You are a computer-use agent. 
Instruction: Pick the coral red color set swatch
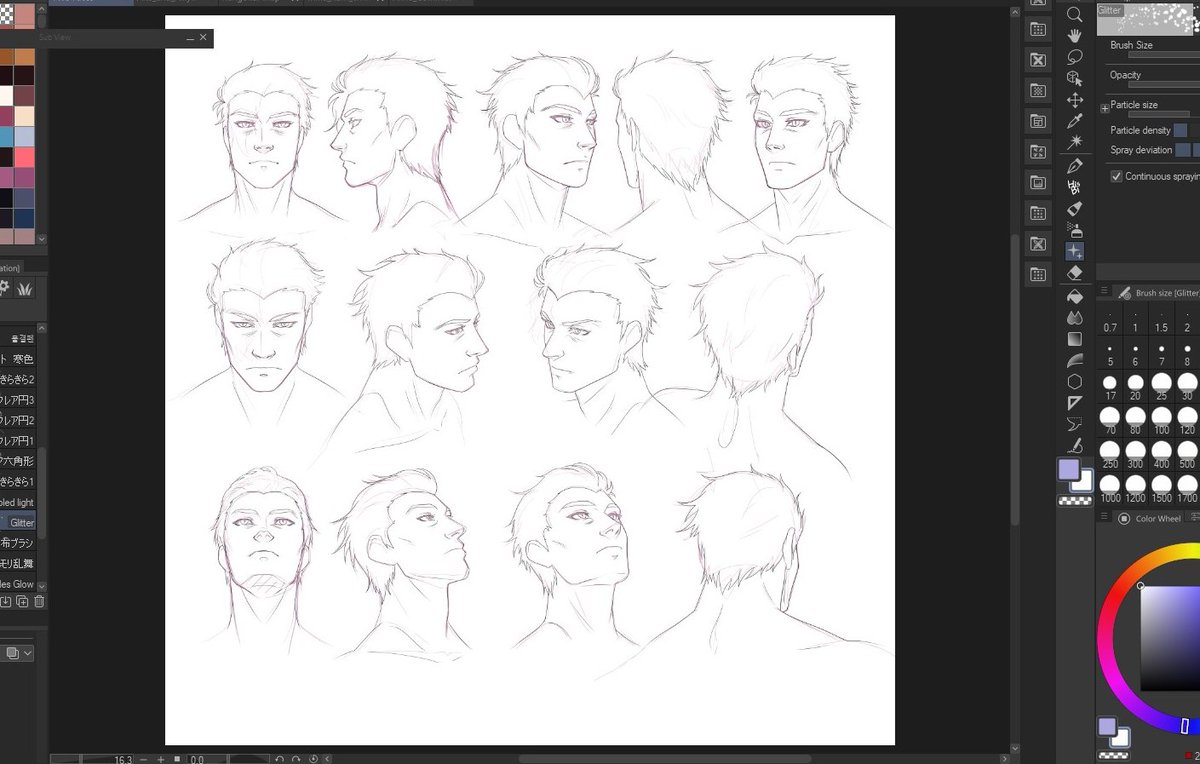(x=24, y=157)
